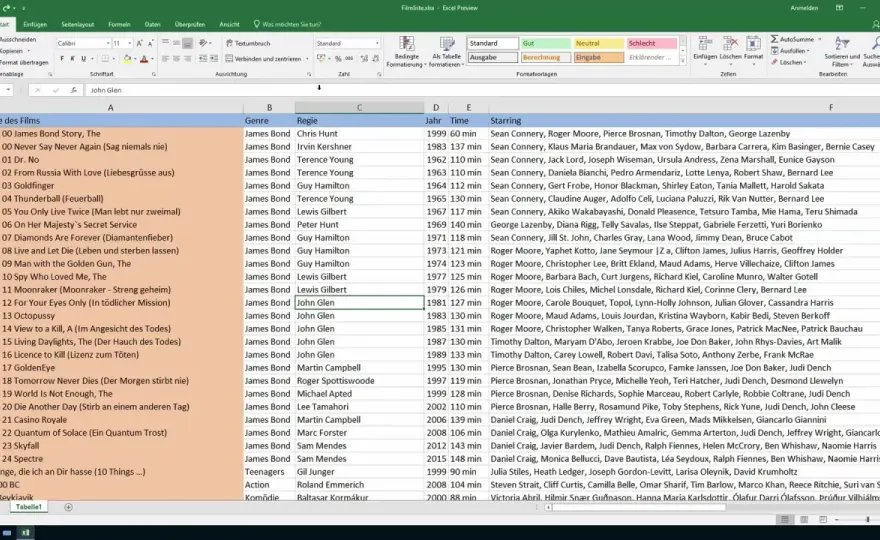Select column C header
Screen dimensions: 880x540
click(359, 107)
